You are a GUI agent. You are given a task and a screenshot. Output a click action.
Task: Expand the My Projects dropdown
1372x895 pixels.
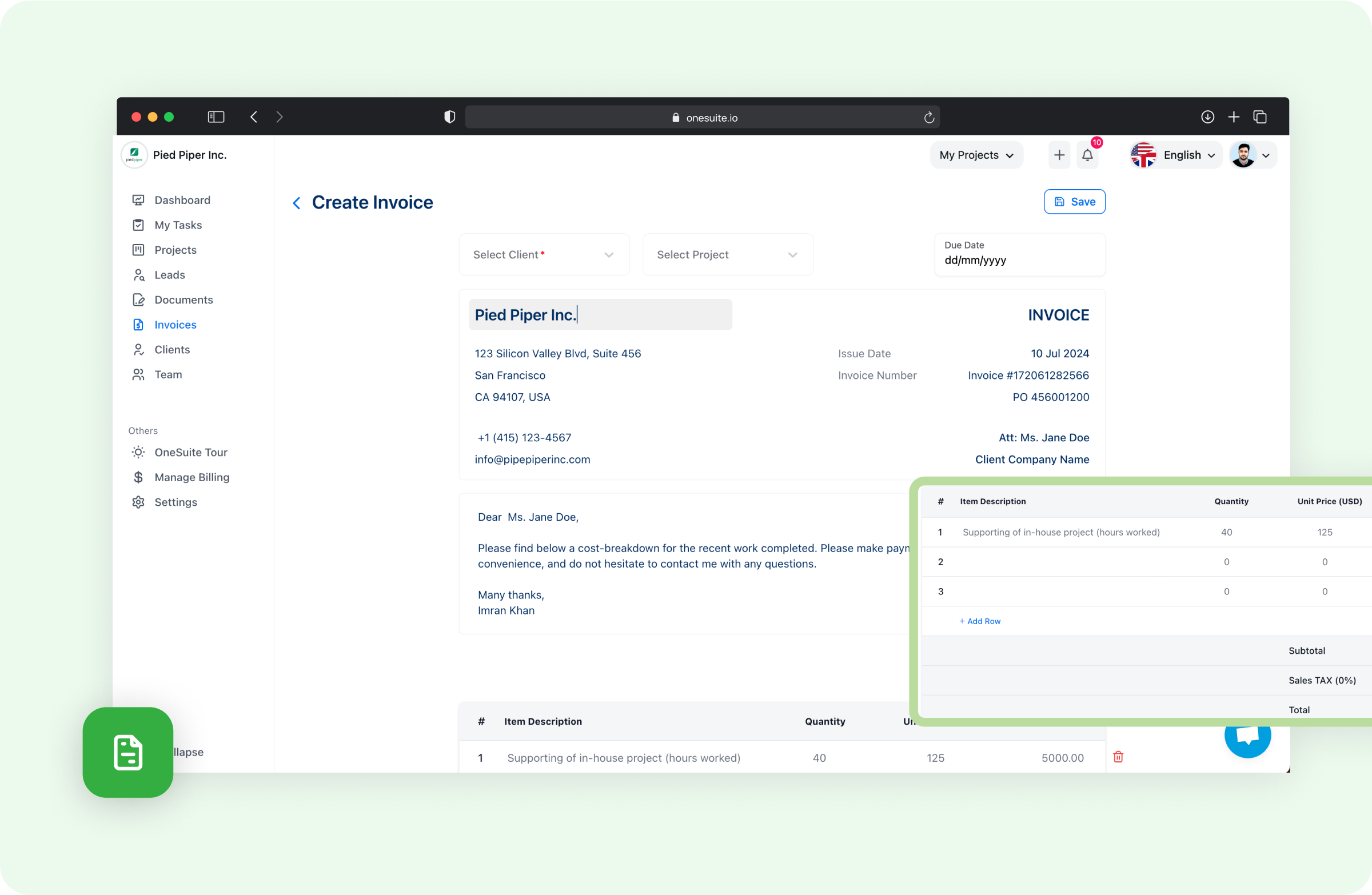pyautogui.click(x=975, y=155)
